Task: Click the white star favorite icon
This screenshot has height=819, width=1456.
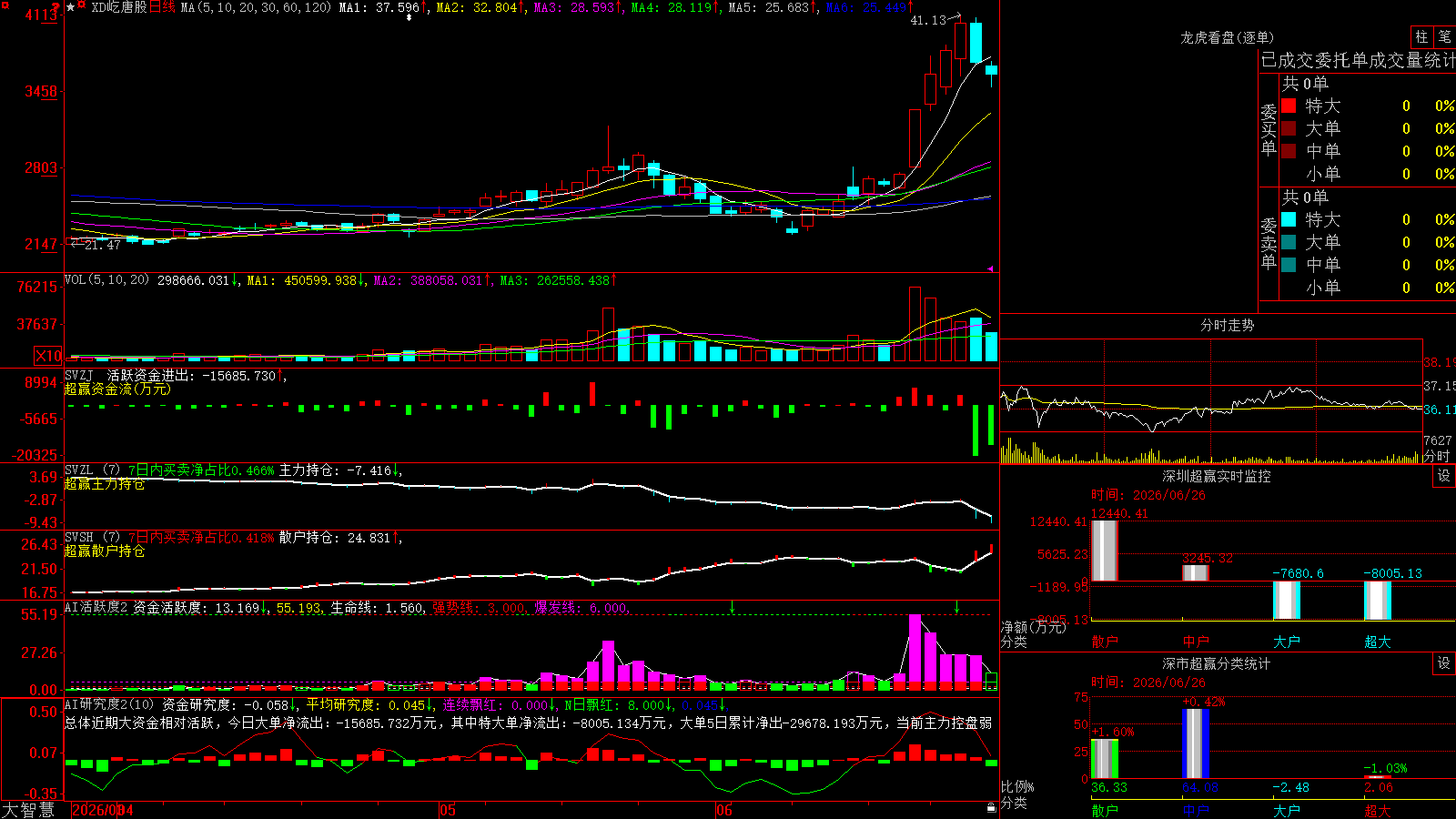Action: click(x=71, y=7)
